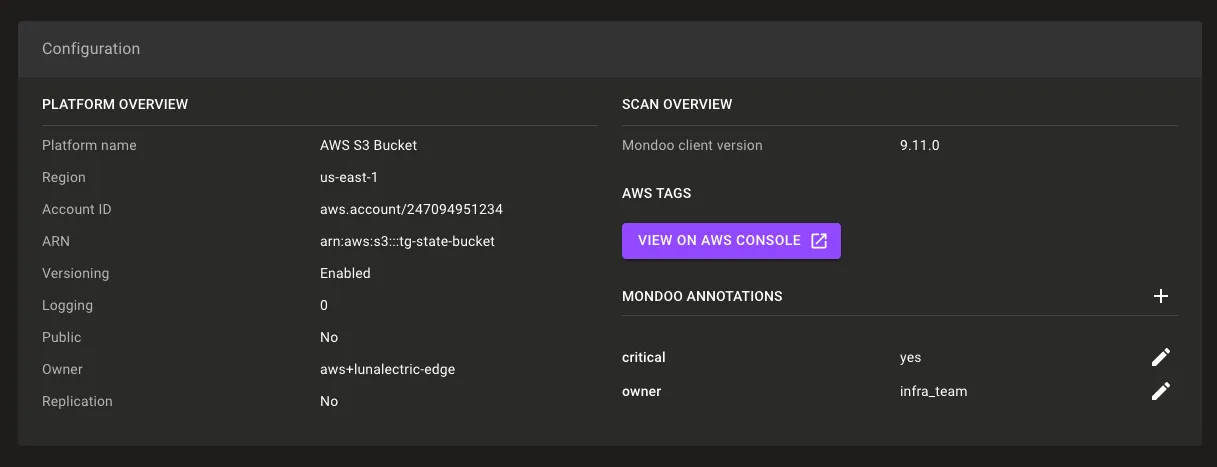Select the 'Platform name' label
This screenshot has height=467, width=1217.
coord(89,145)
